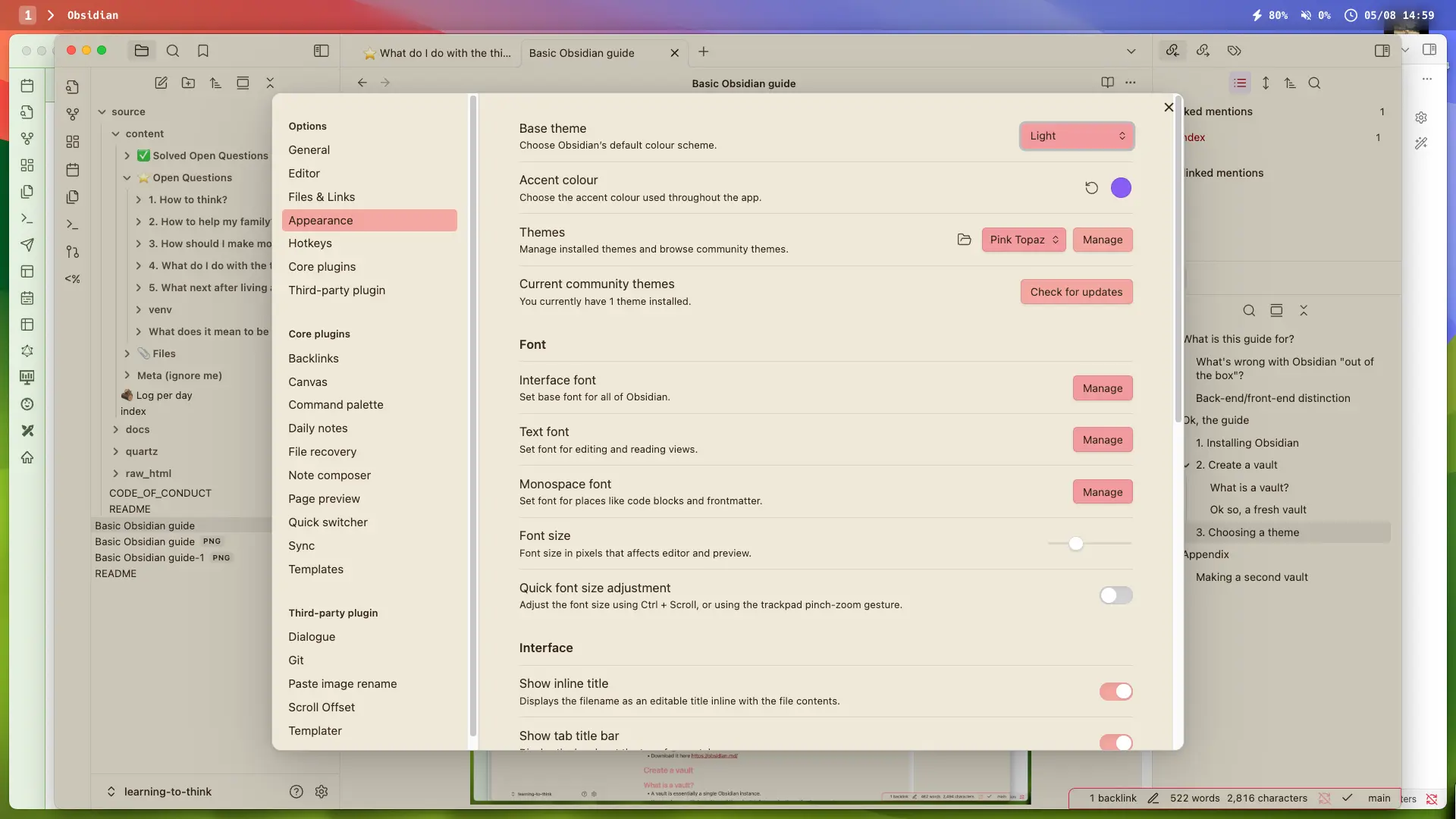1456x819 pixels.
Task: Open the Pink Topaz theme dropdown
Action: click(x=1024, y=240)
